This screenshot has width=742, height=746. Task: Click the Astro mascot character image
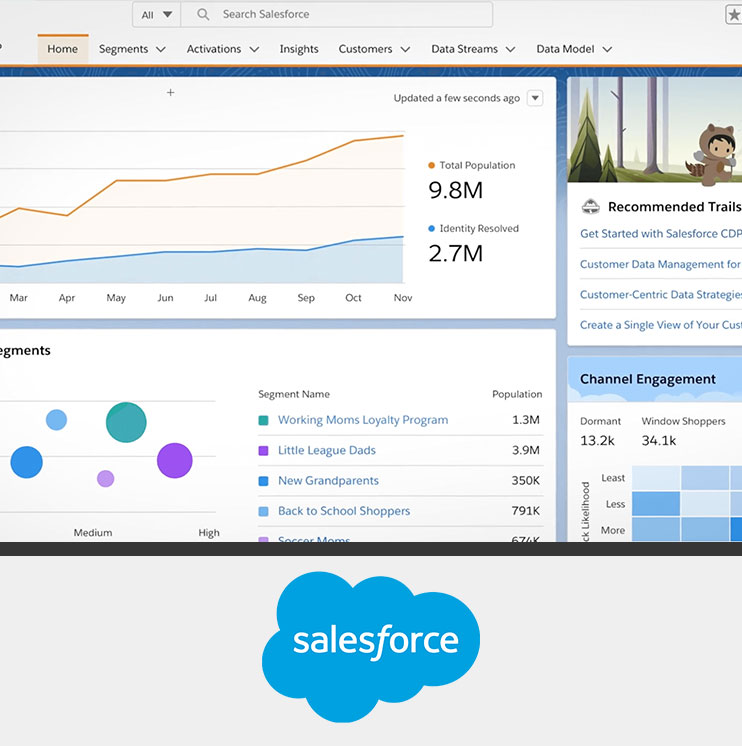[x=717, y=154]
